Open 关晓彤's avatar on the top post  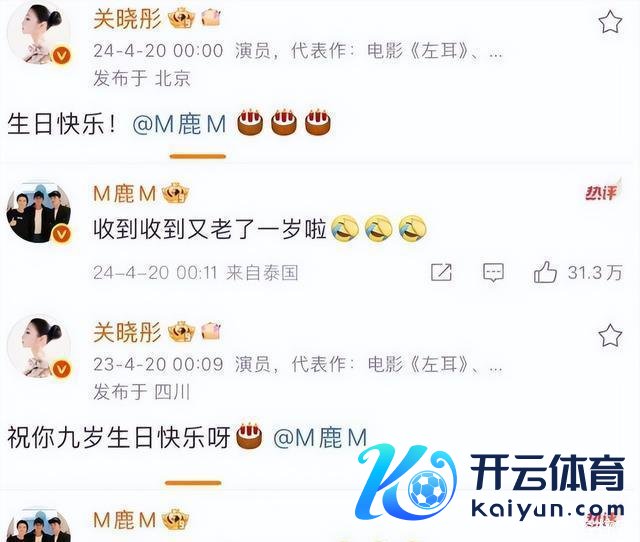tap(39, 35)
